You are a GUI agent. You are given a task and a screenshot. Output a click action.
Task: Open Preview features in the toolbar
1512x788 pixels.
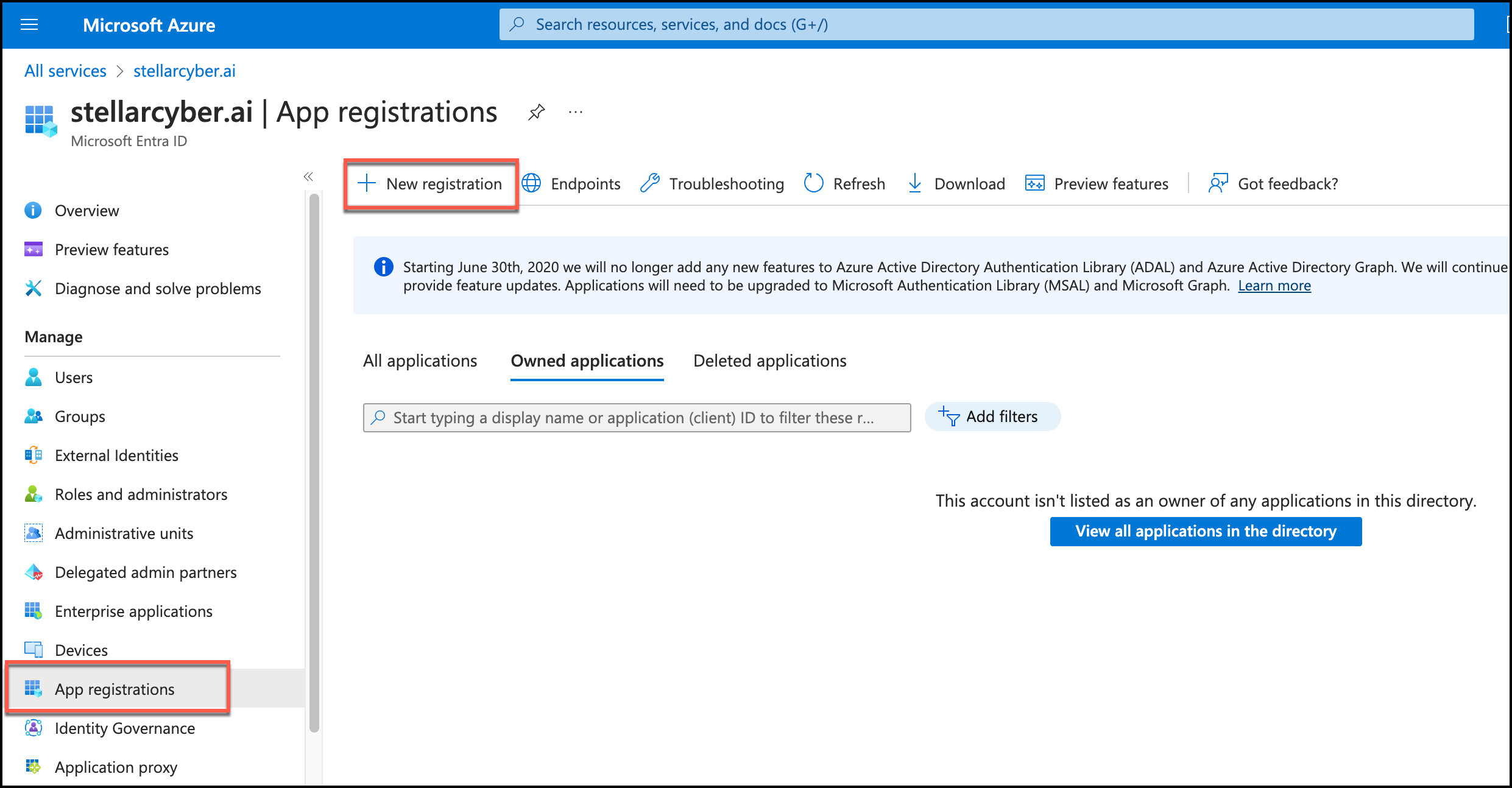pyautogui.click(x=1097, y=184)
